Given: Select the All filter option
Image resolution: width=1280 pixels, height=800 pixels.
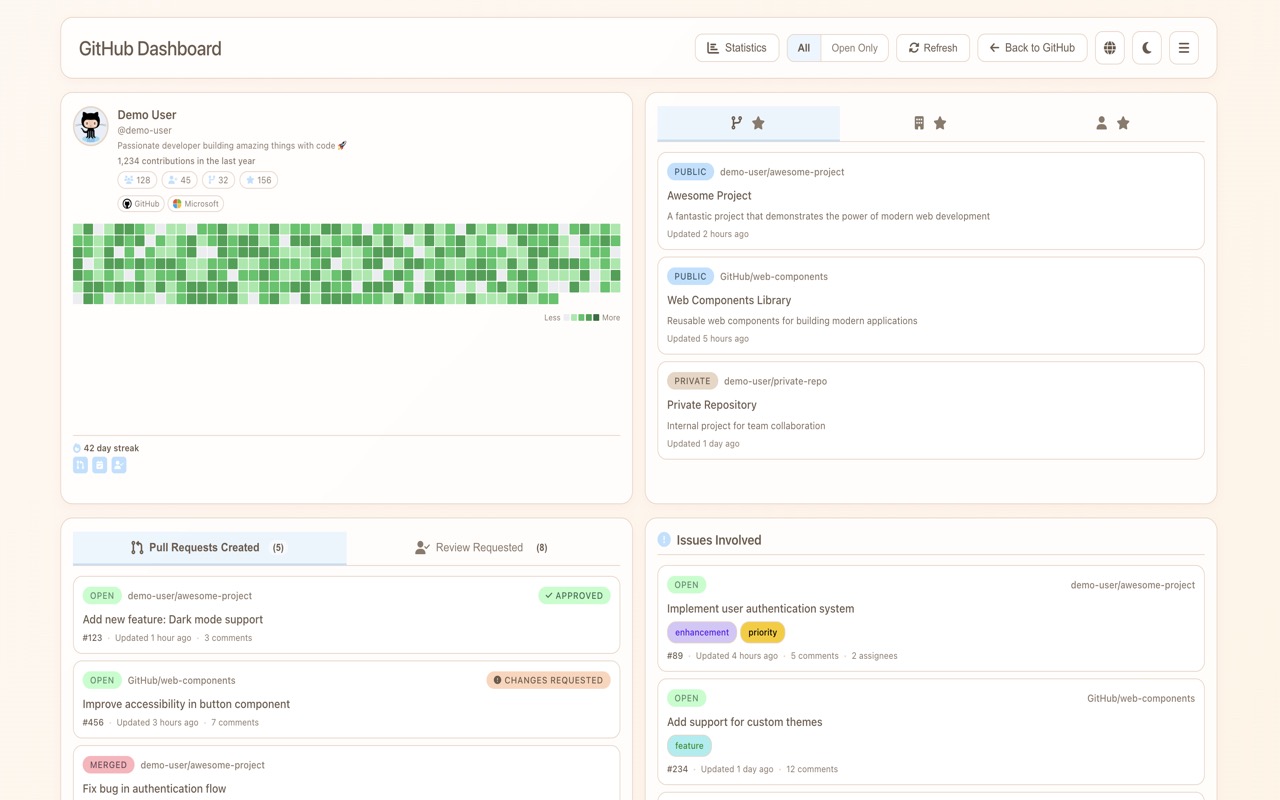Looking at the screenshot, I should [803, 47].
